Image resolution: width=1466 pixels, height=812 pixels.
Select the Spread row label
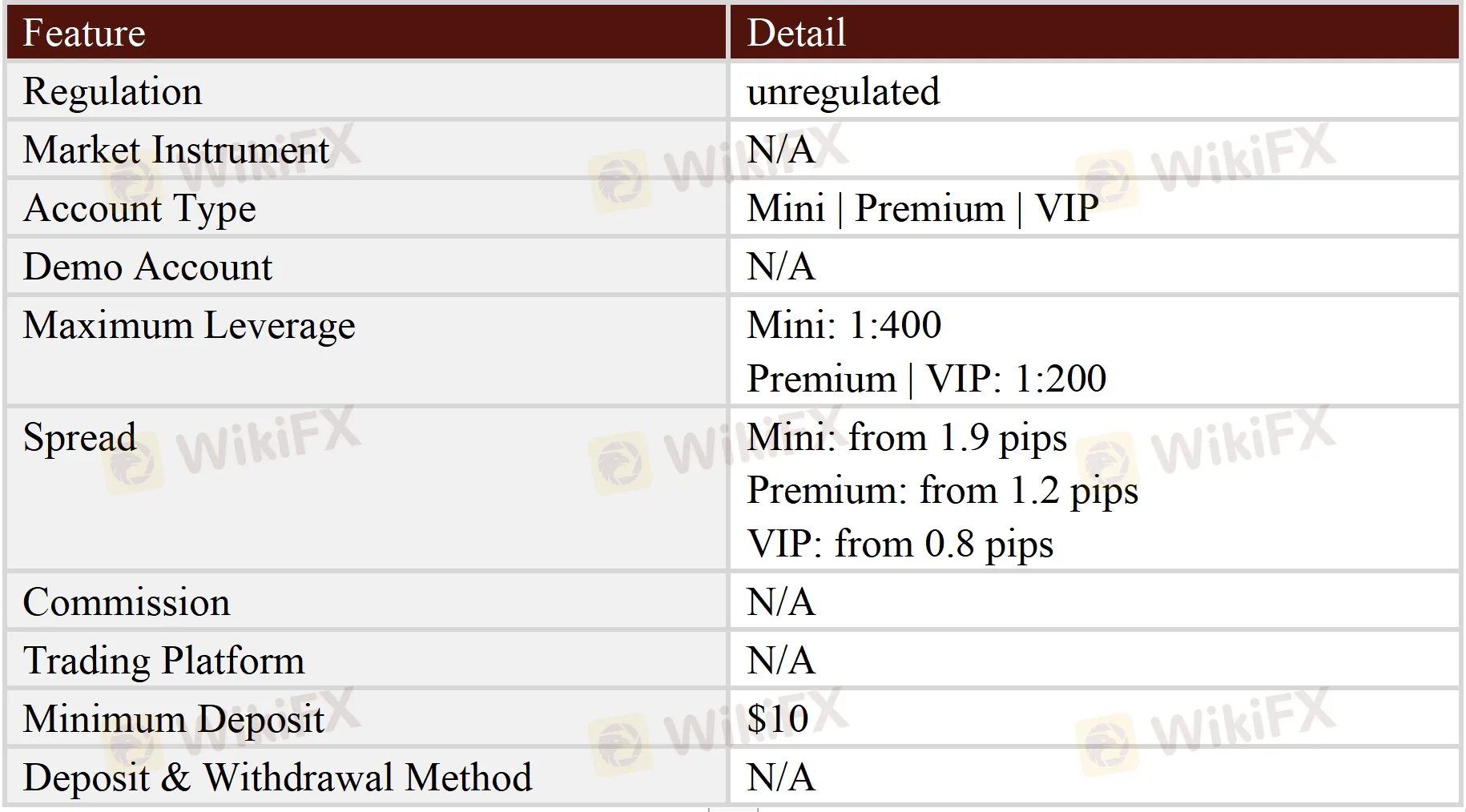coord(80,437)
